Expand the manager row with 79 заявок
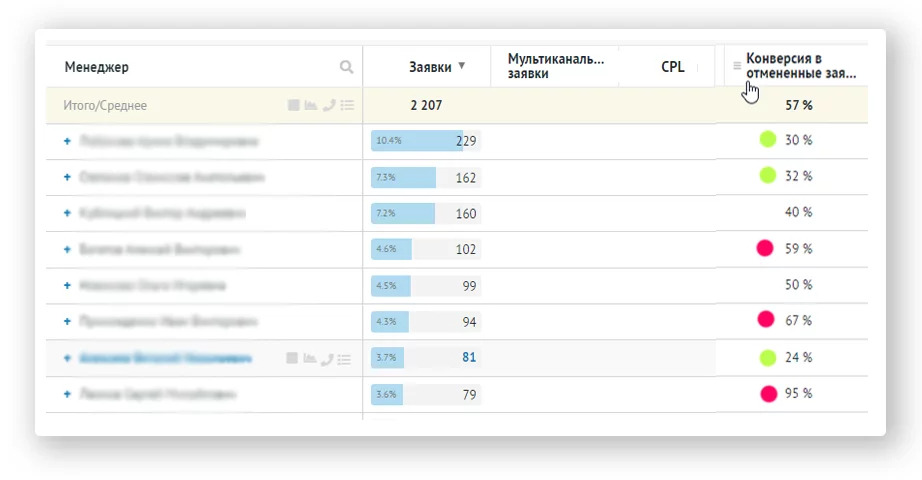The image size is (922, 480). [67, 394]
